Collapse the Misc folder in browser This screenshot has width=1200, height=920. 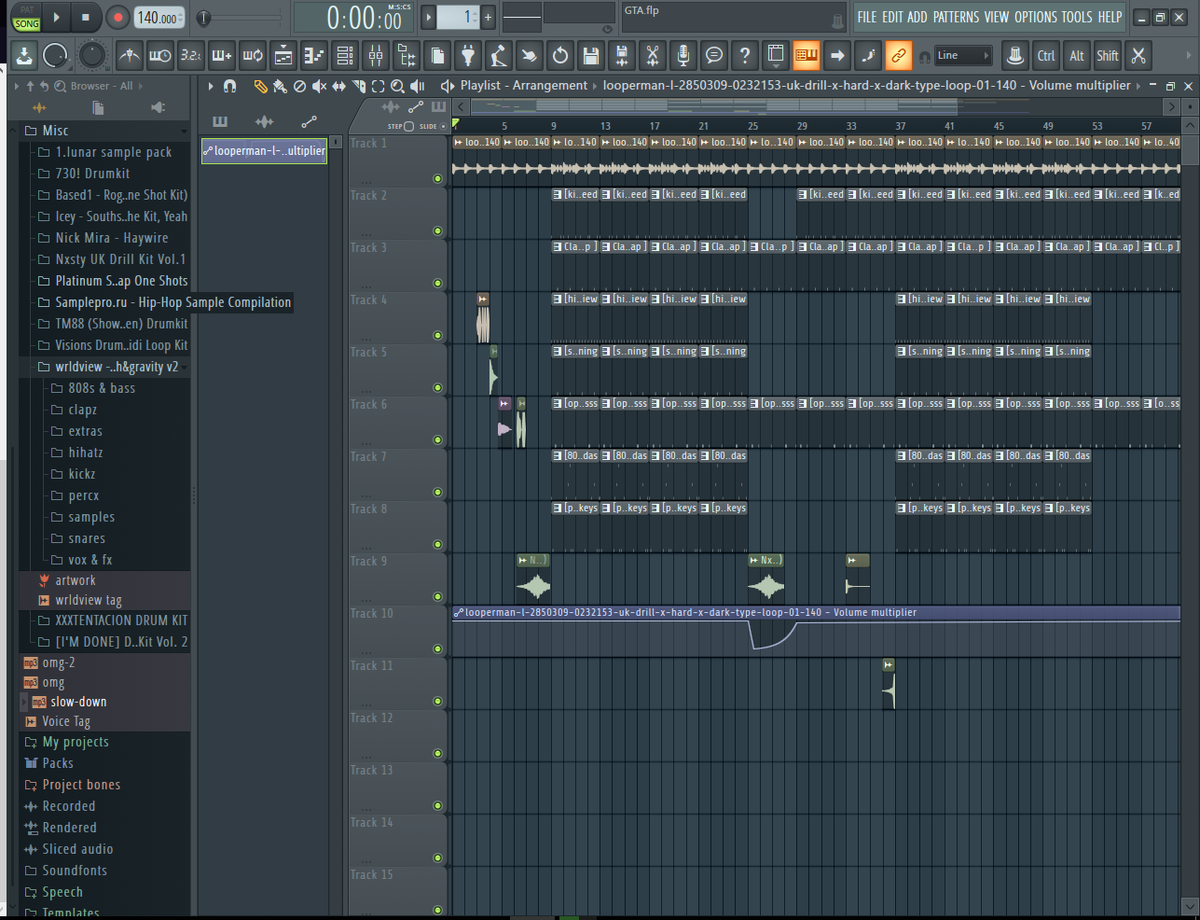tap(55, 131)
